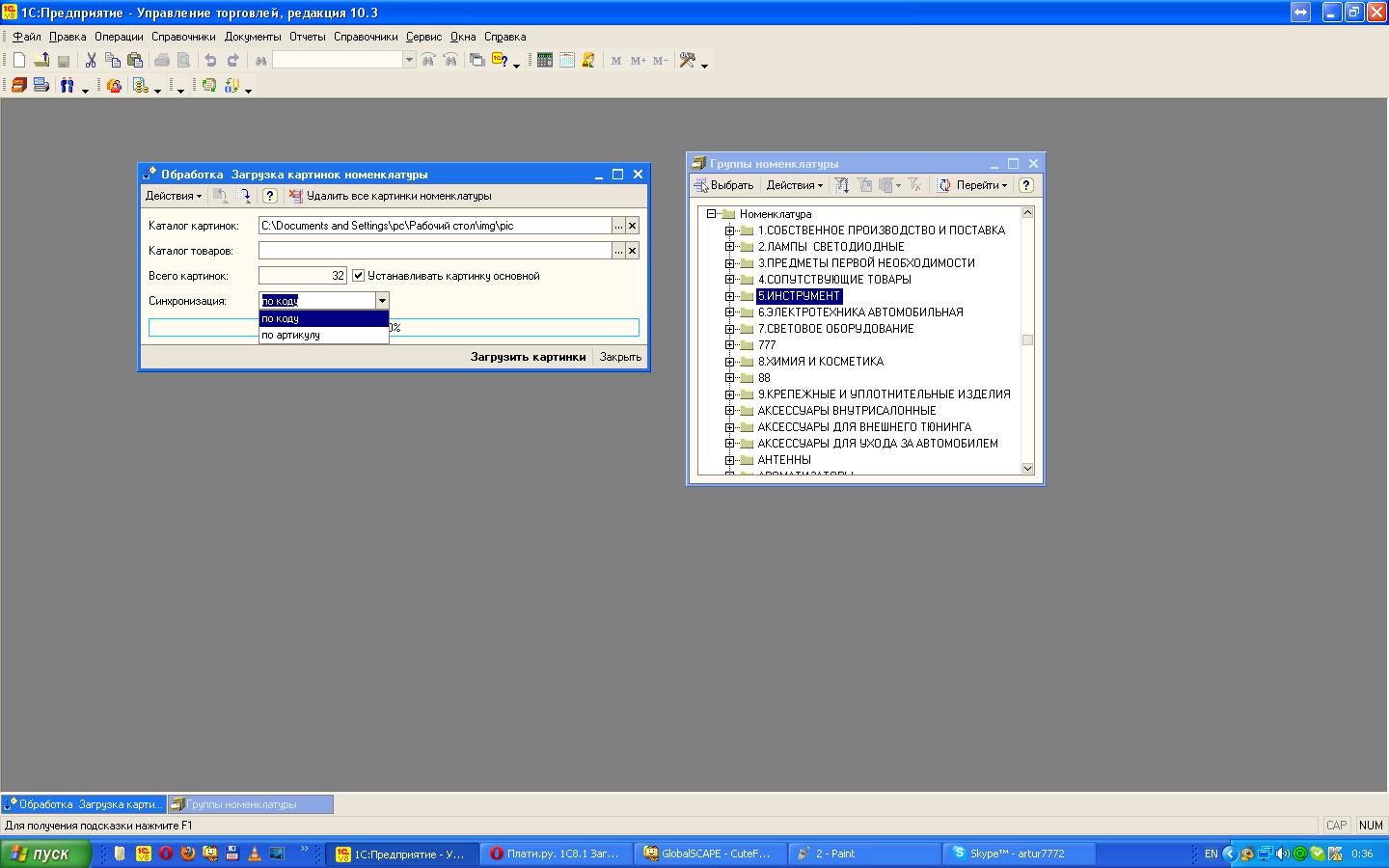Click the Paste clipboard icon
Screen dimensions: 1389x868
click(135, 60)
